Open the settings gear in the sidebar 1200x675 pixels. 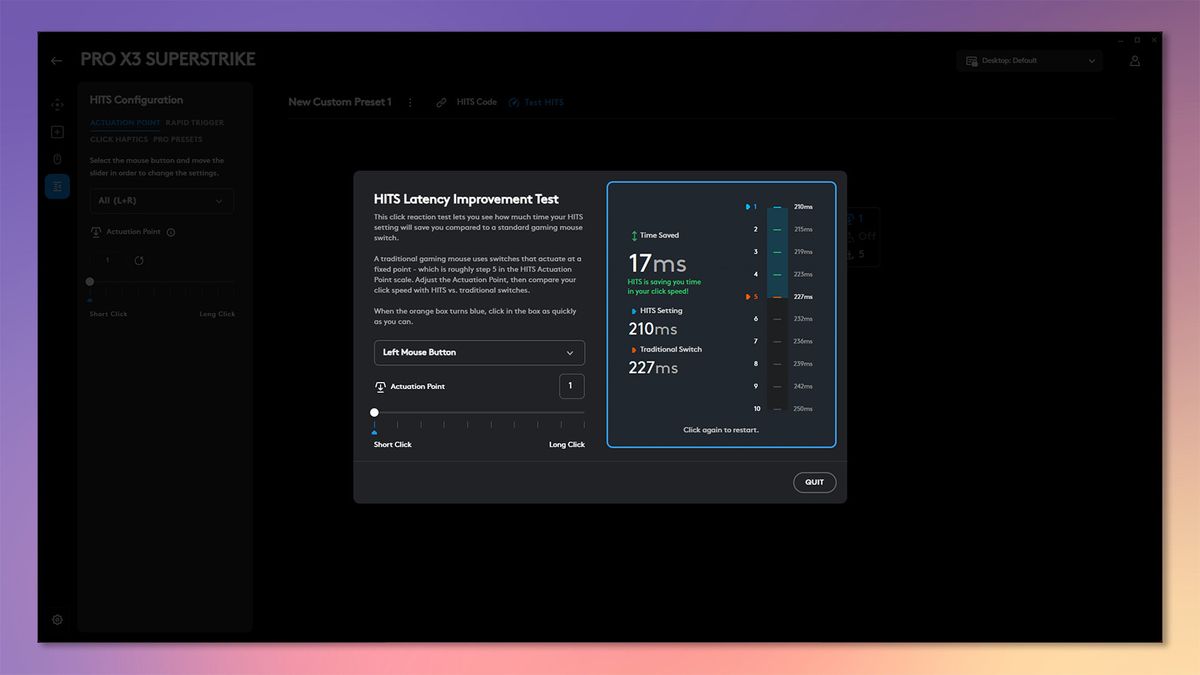57,620
